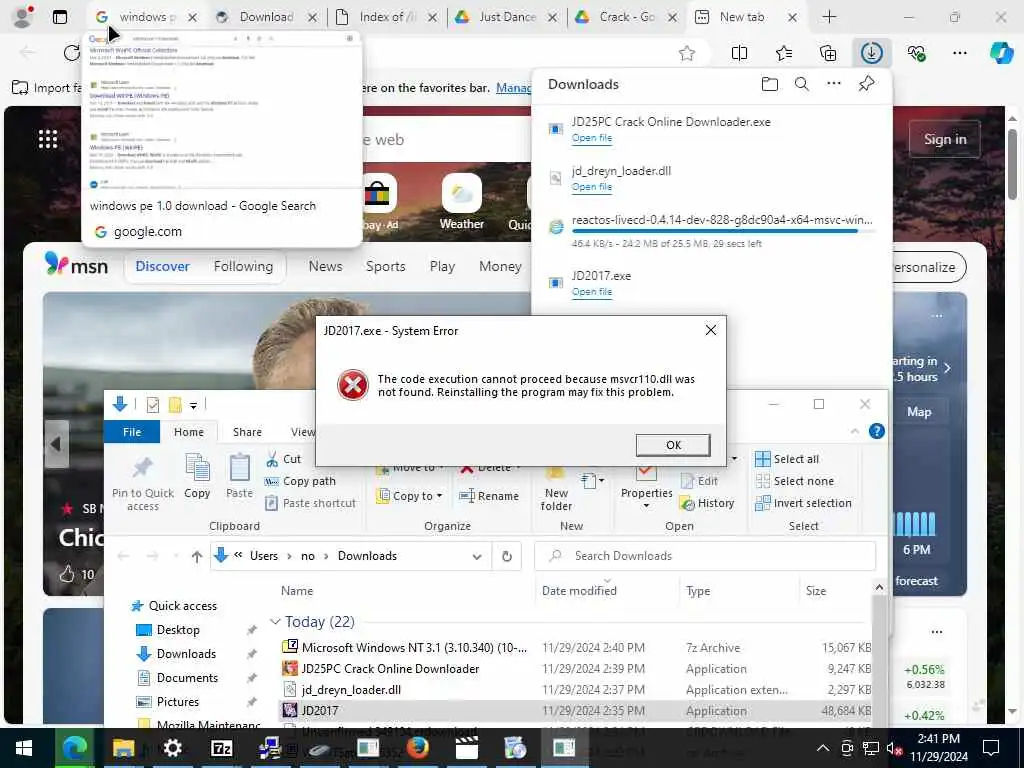Click Rename in the Organize group
The image size is (1024, 768).
[x=489, y=496]
